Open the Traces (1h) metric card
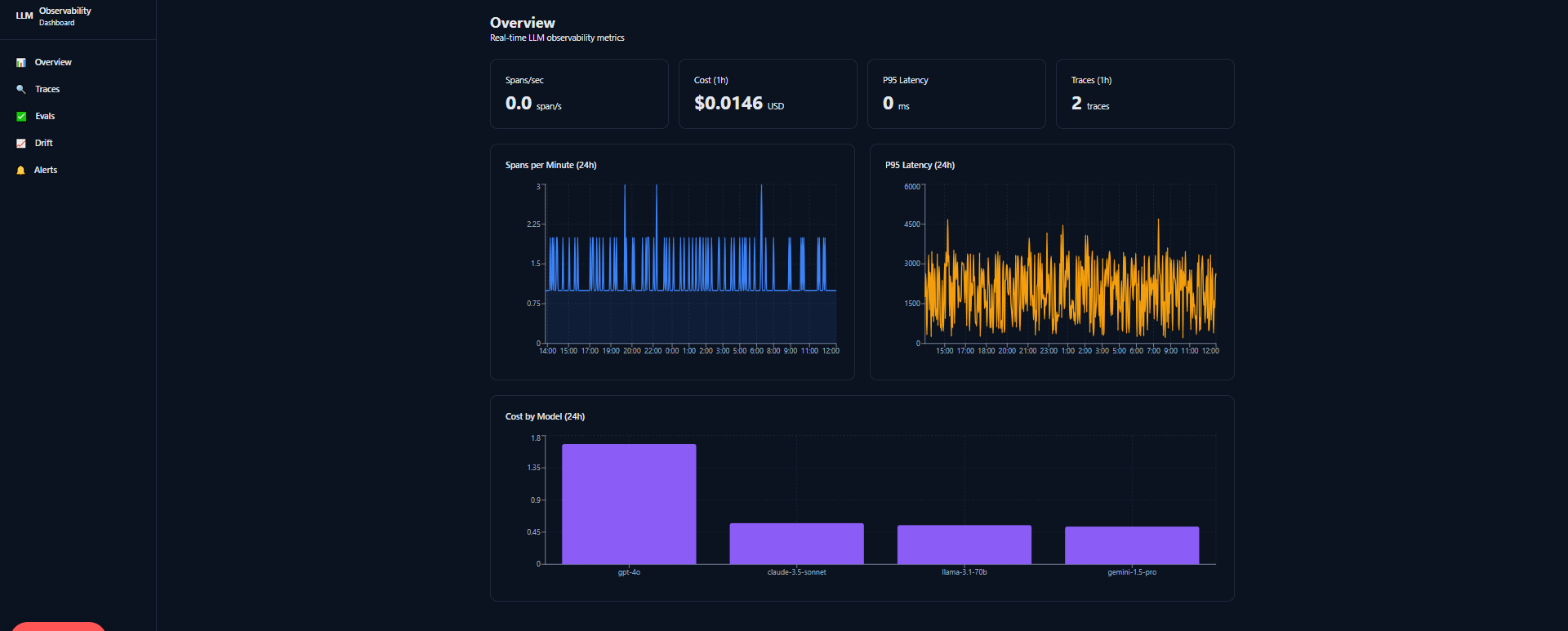This screenshot has width=1568, height=631. (1145, 94)
